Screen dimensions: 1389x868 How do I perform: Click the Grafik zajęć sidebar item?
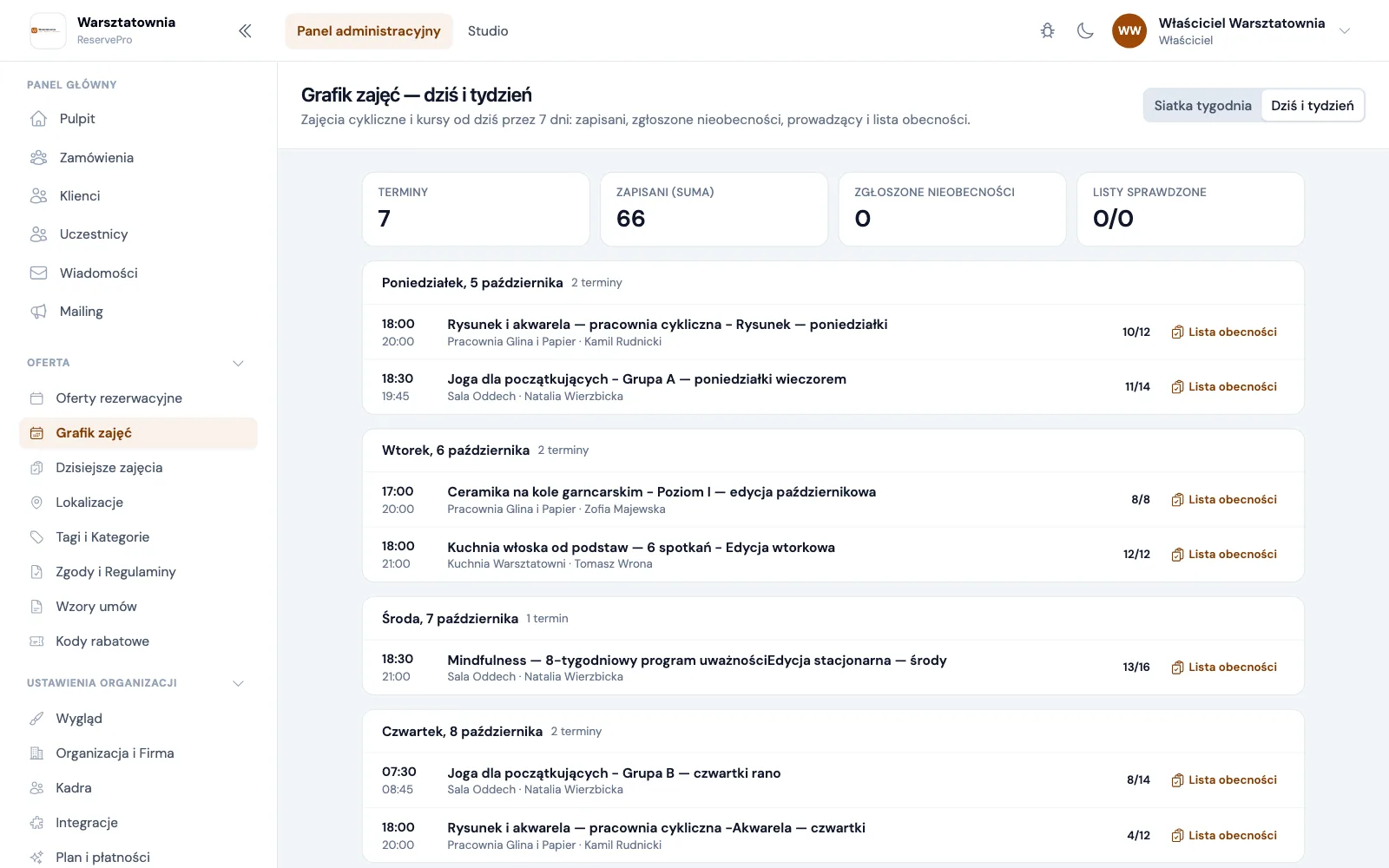pos(139,433)
